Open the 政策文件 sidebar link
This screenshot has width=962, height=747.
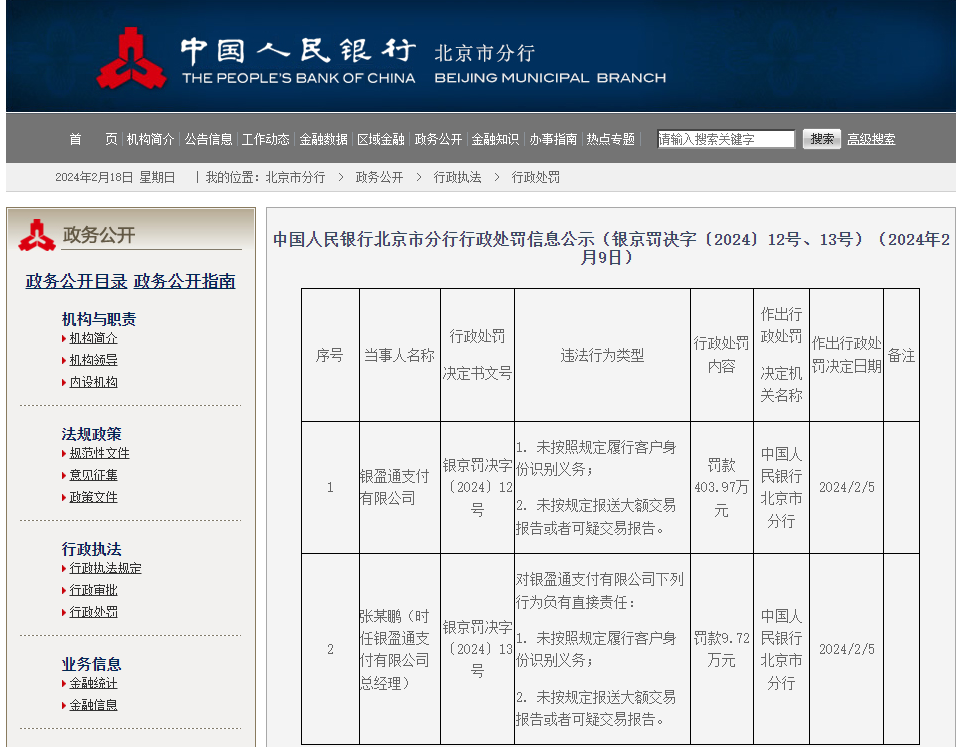pos(93,497)
